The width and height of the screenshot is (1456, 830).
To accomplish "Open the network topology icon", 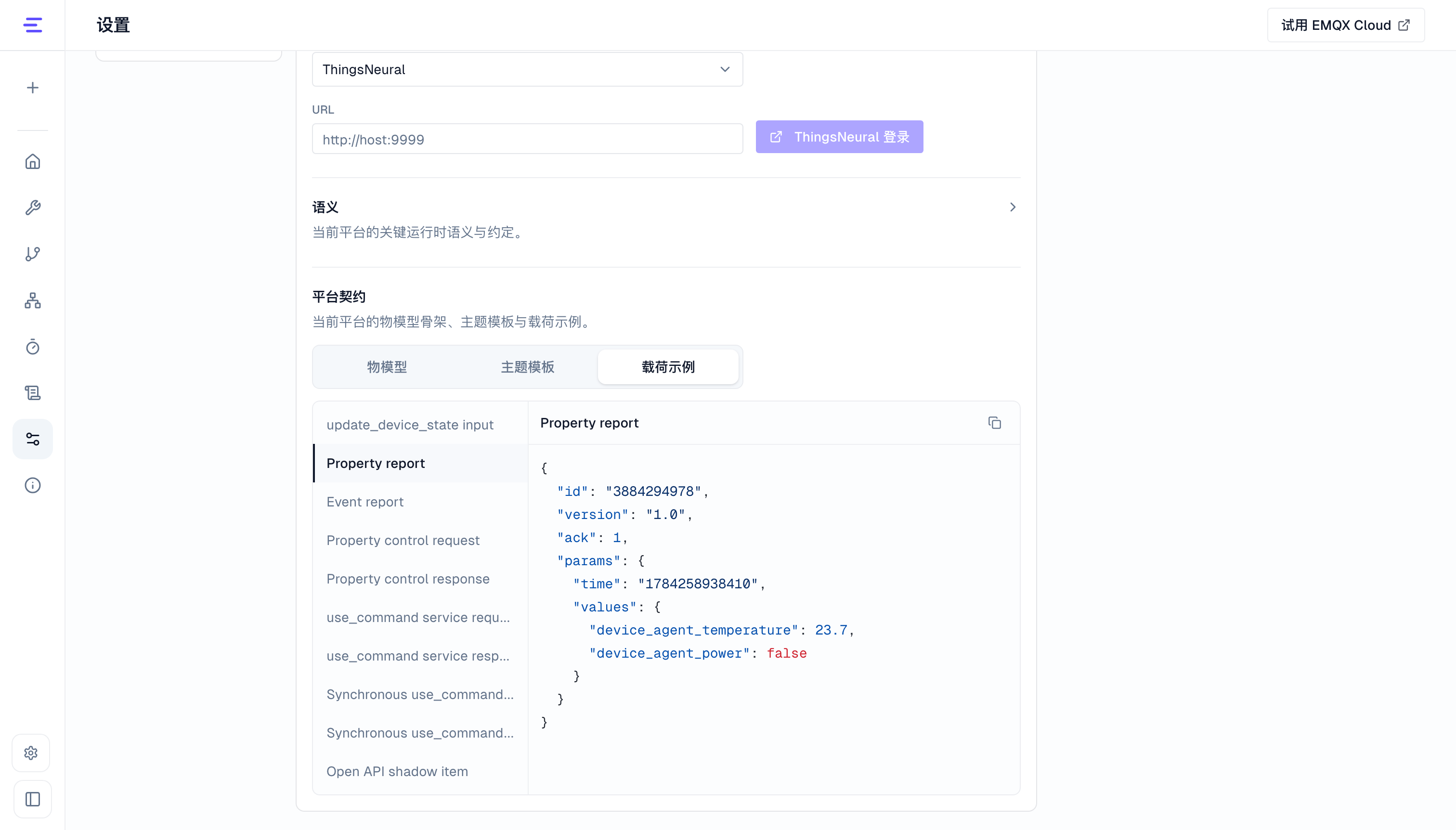I will pyautogui.click(x=32, y=300).
